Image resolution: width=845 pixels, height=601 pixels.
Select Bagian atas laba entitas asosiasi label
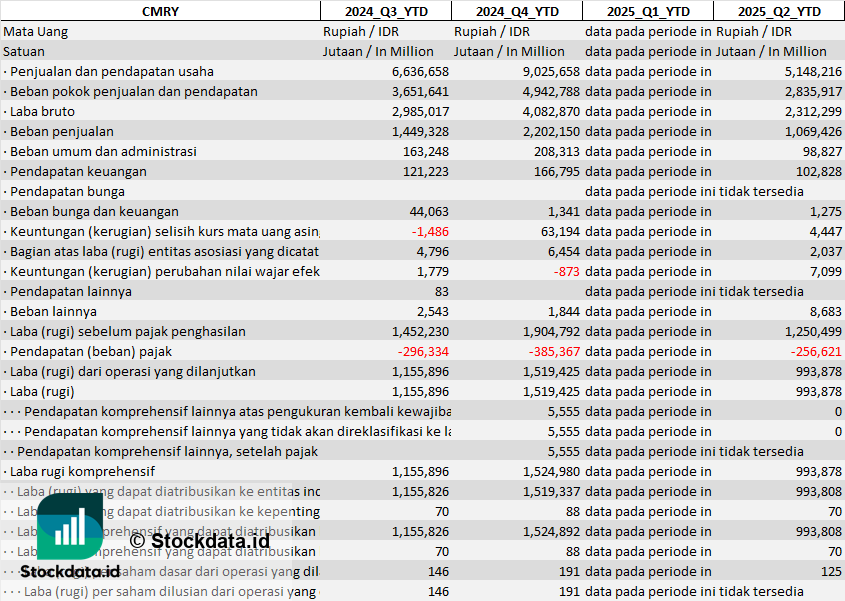tap(161, 251)
